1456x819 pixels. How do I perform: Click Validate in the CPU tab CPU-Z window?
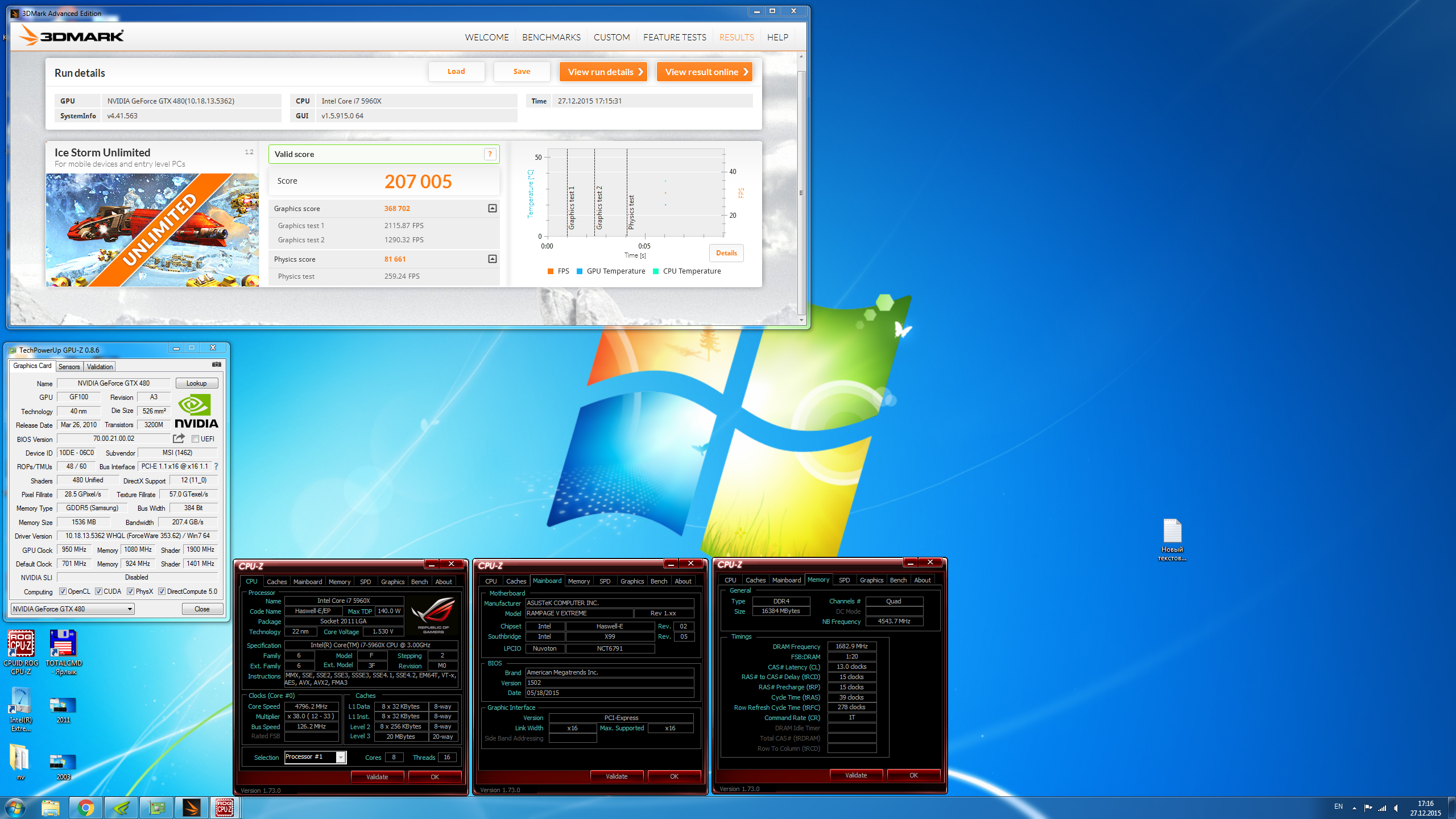(x=377, y=777)
